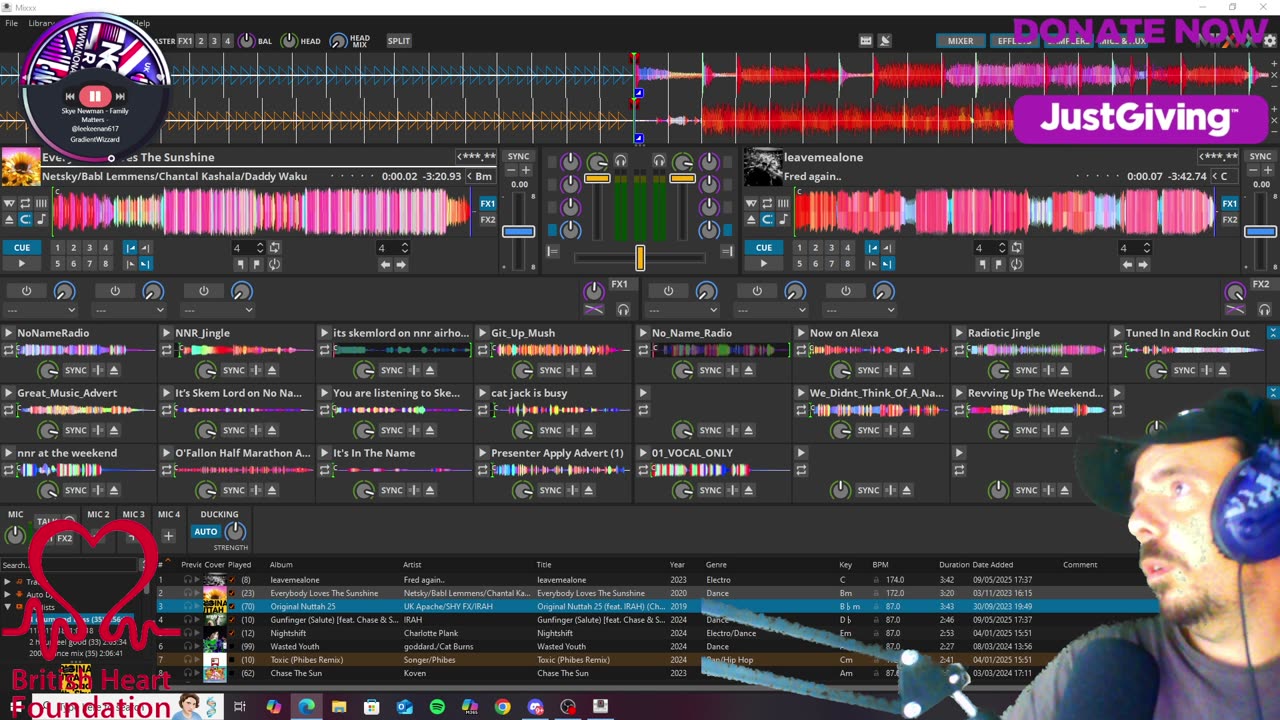
Task: Eject the track from the leavemealone deck
Action: [x=752, y=219]
